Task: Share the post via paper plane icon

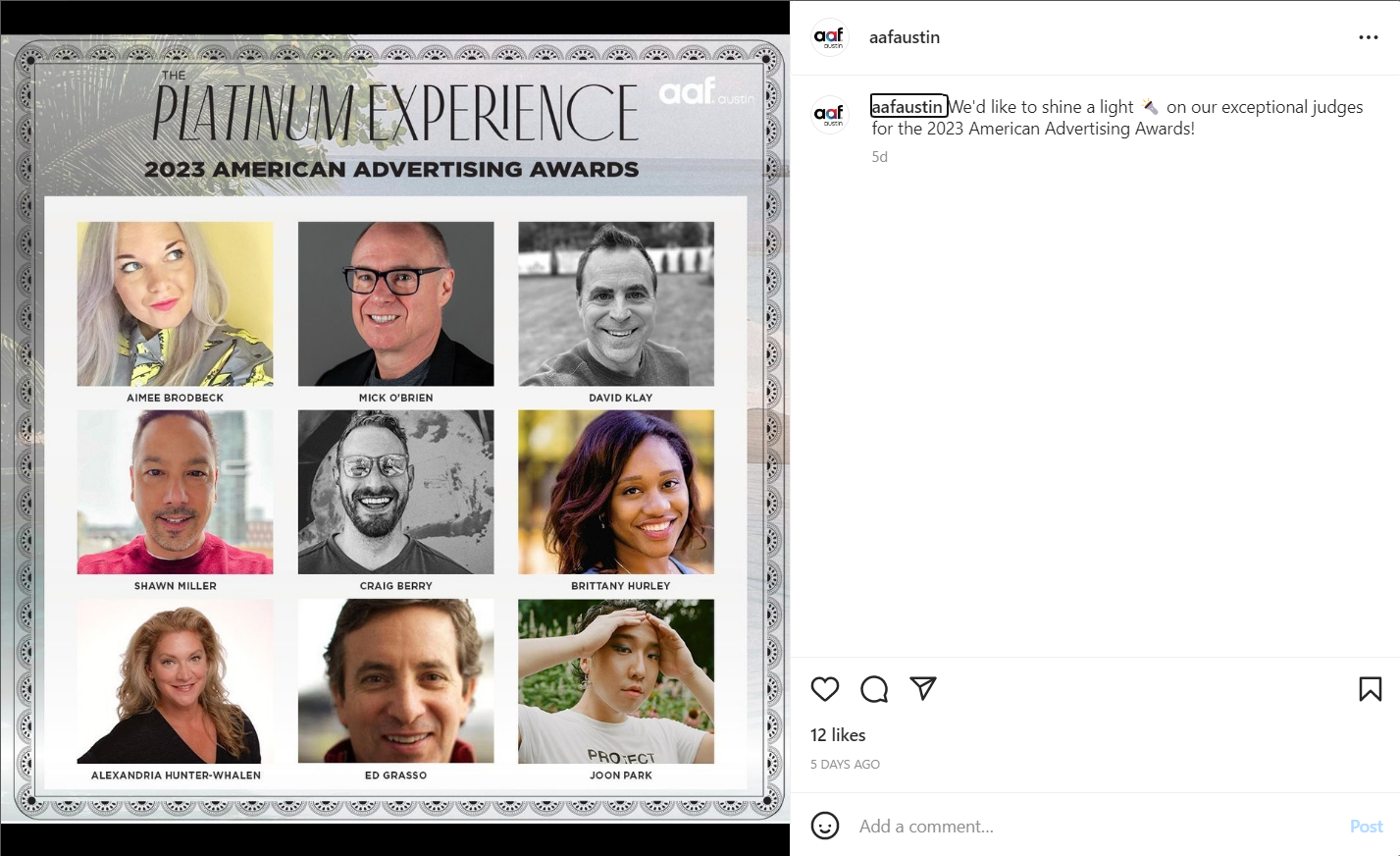Action: [x=923, y=688]
